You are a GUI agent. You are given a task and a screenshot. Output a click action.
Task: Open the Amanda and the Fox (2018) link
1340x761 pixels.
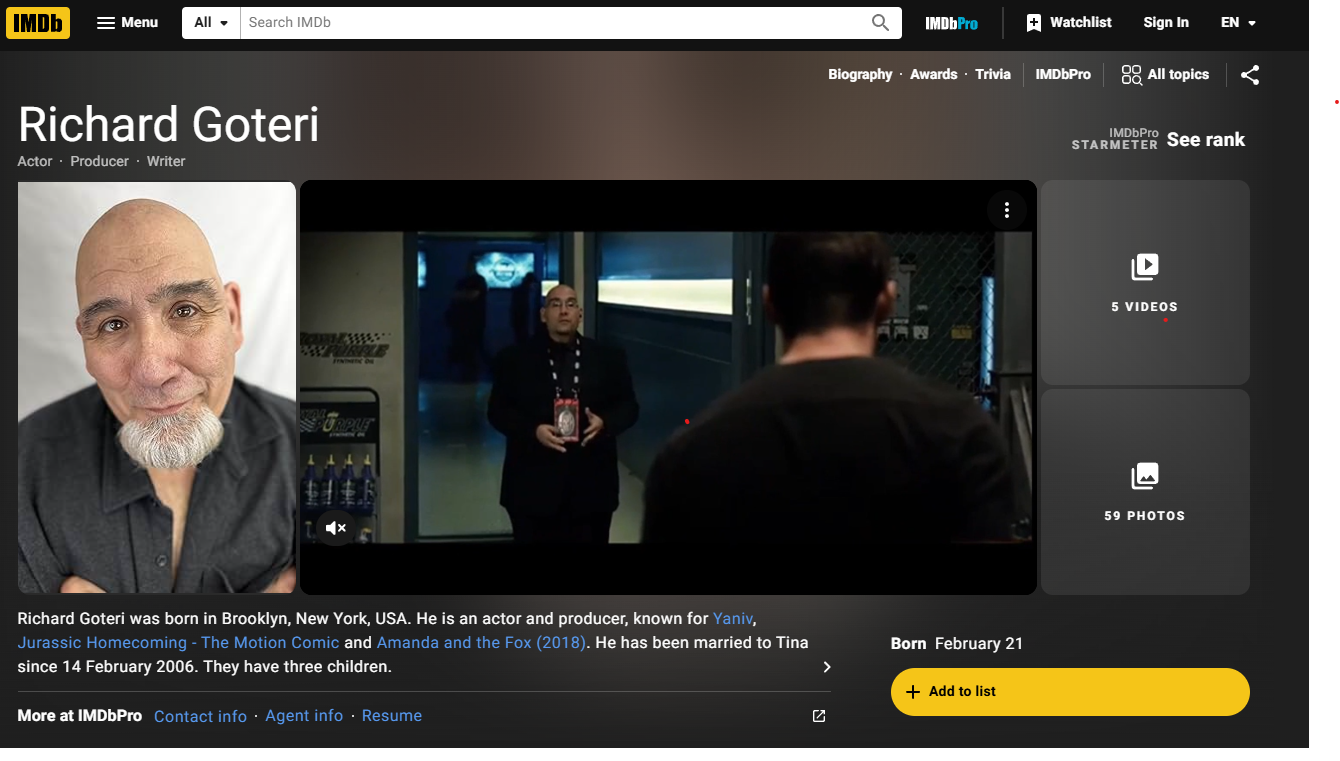[481, 642]
